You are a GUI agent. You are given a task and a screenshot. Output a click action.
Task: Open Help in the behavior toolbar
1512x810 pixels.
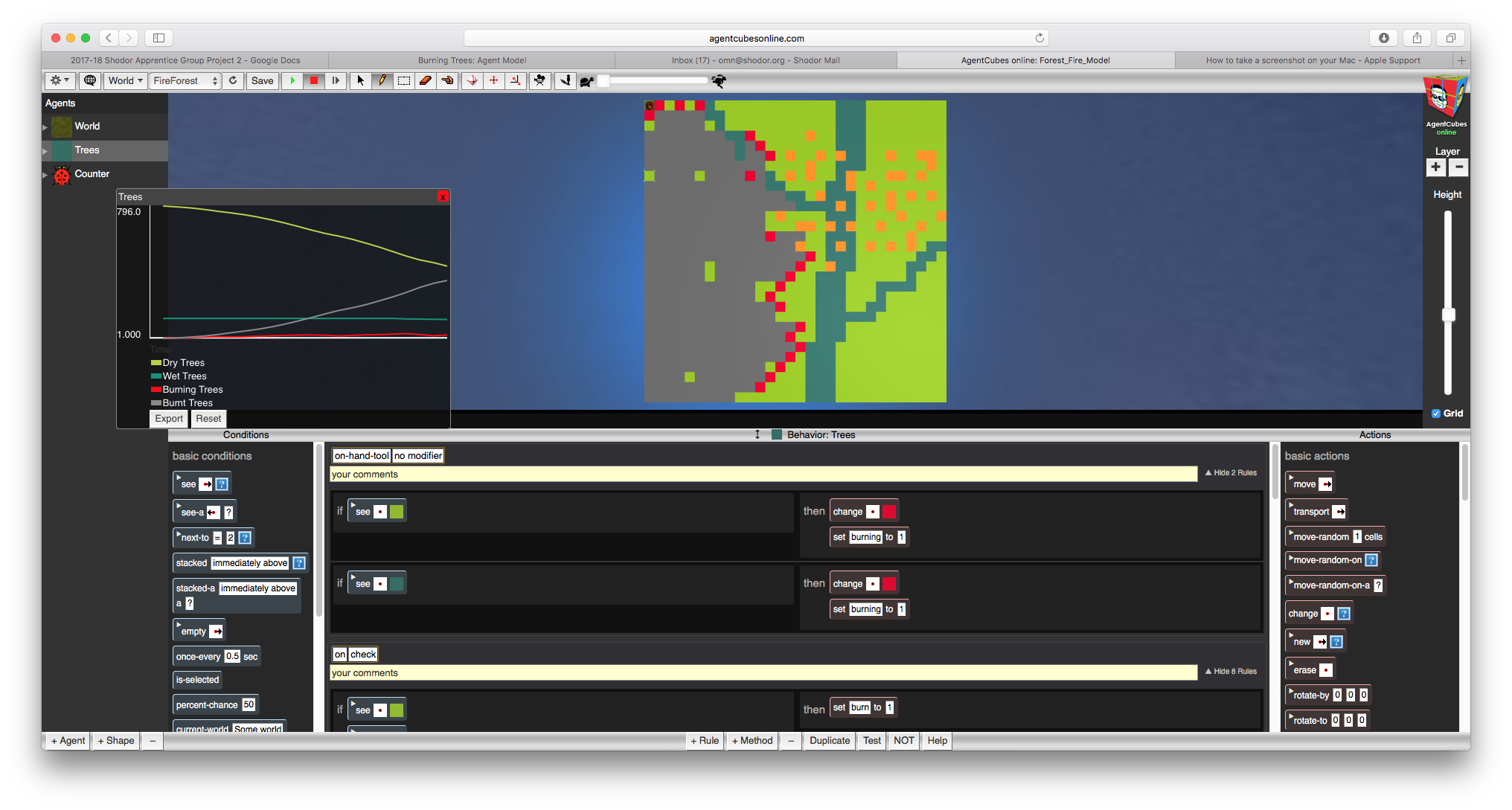click(938, 741)
